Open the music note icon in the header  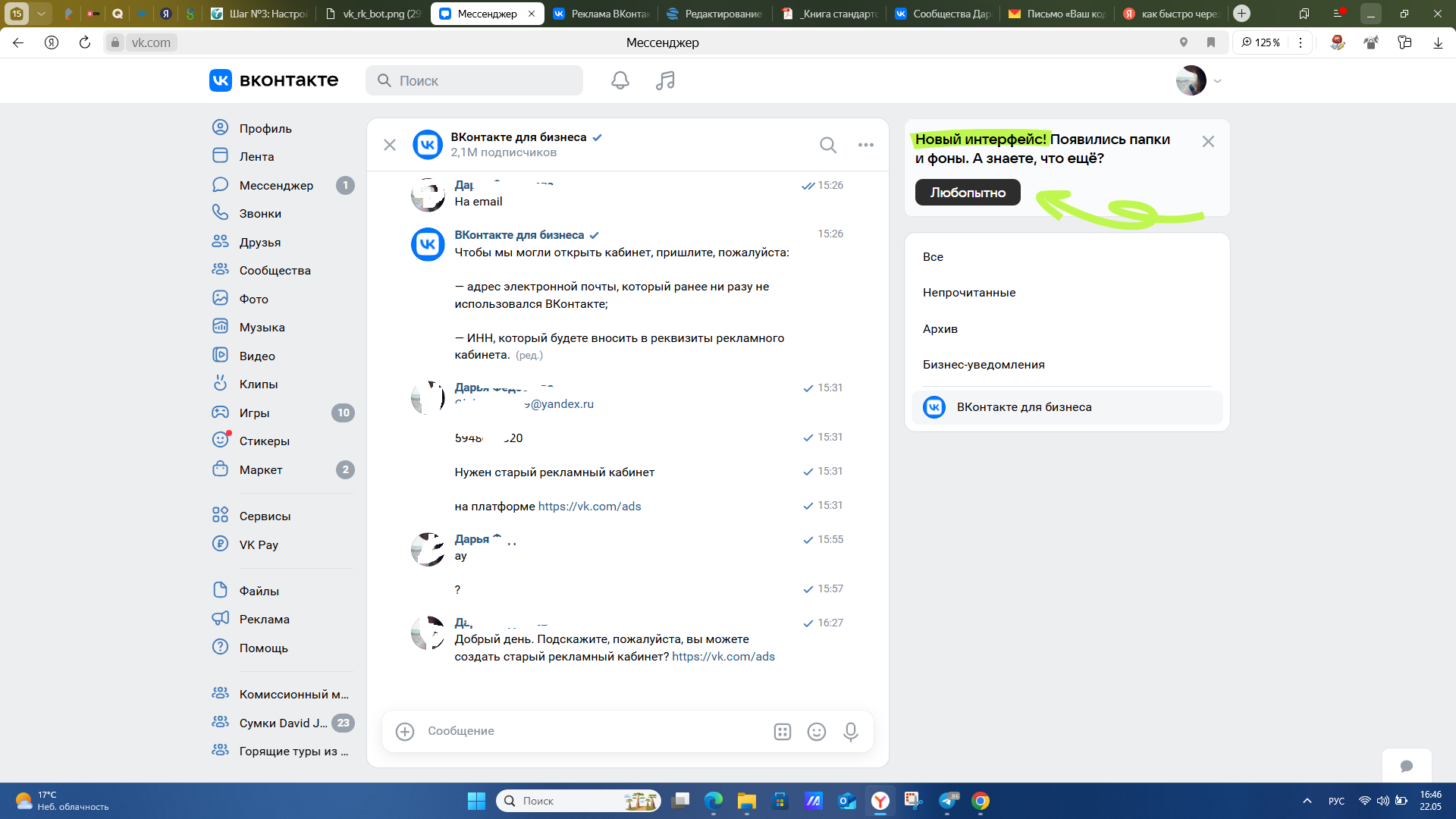pos(665,80)
